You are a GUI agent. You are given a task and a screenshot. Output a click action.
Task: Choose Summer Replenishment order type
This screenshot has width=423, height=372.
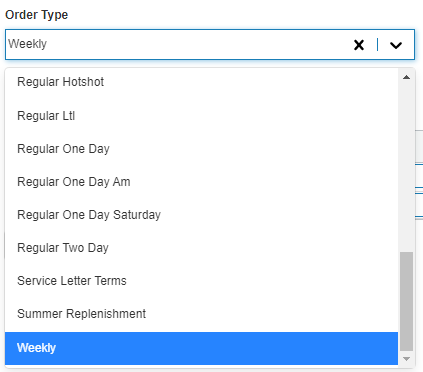[x=201, y=314]
